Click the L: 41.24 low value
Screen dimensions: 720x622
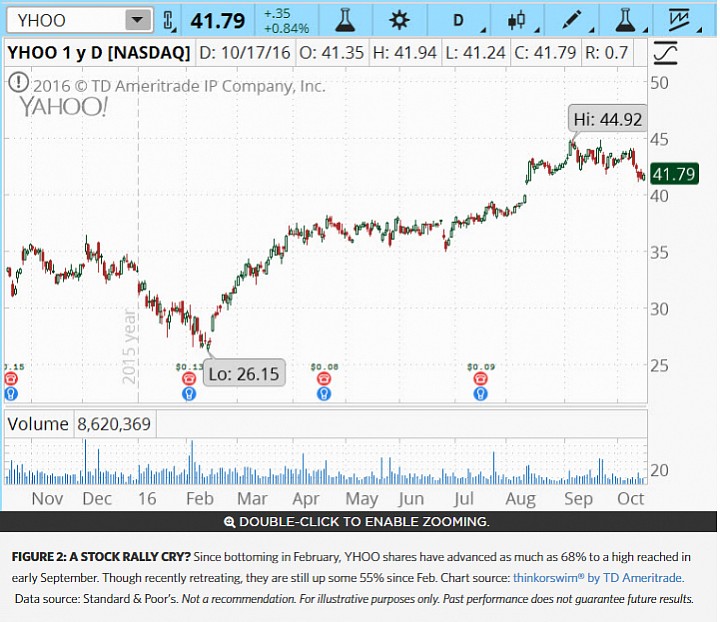(475, 53)
